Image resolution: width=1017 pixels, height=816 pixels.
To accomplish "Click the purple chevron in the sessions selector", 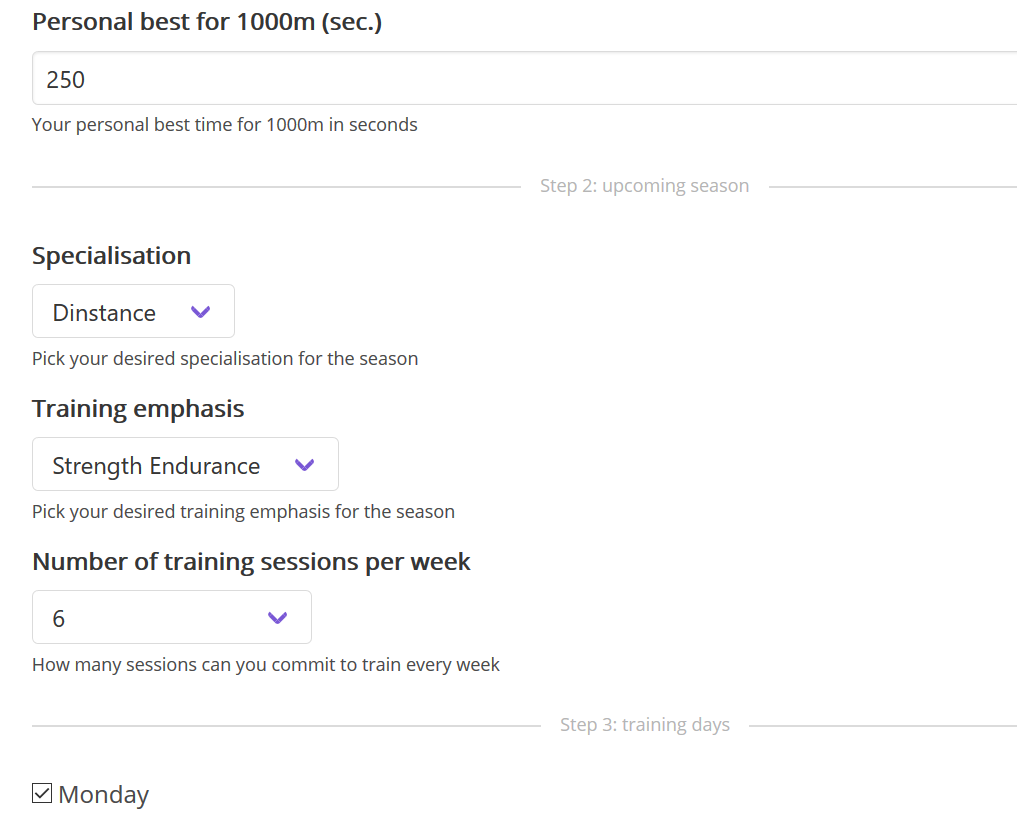I will point(278,618).
